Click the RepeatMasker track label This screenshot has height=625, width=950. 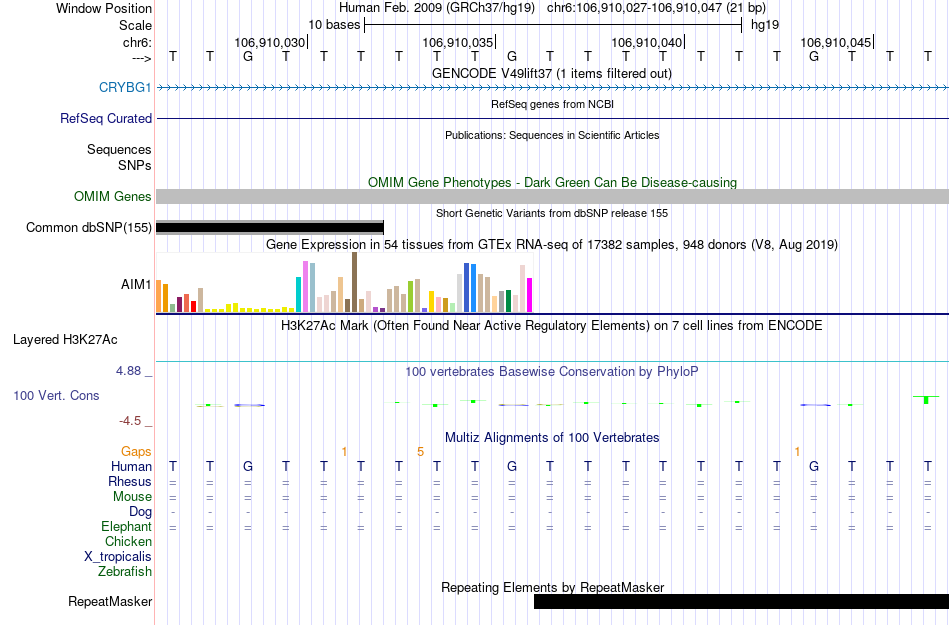point(110,601)
